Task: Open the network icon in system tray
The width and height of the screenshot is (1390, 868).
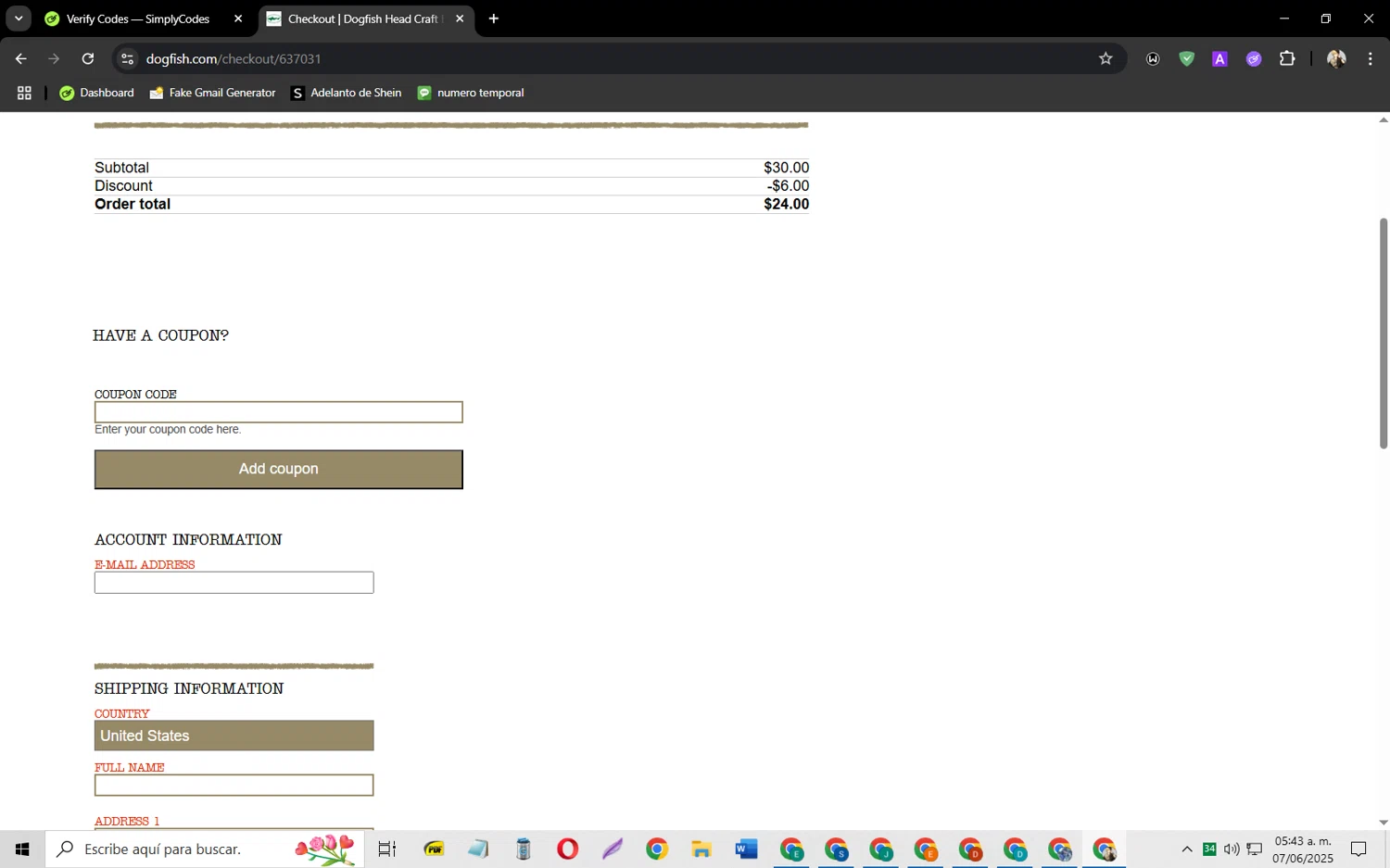Action: [1255, 849]
